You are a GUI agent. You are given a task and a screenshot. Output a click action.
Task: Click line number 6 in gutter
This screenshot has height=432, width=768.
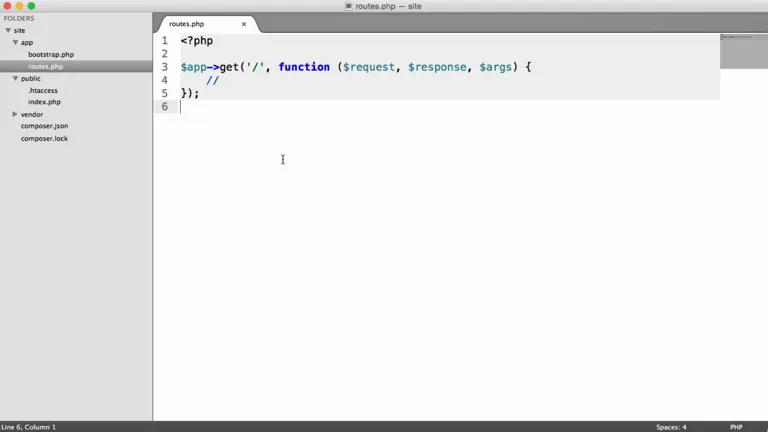(x=165, y=107)
